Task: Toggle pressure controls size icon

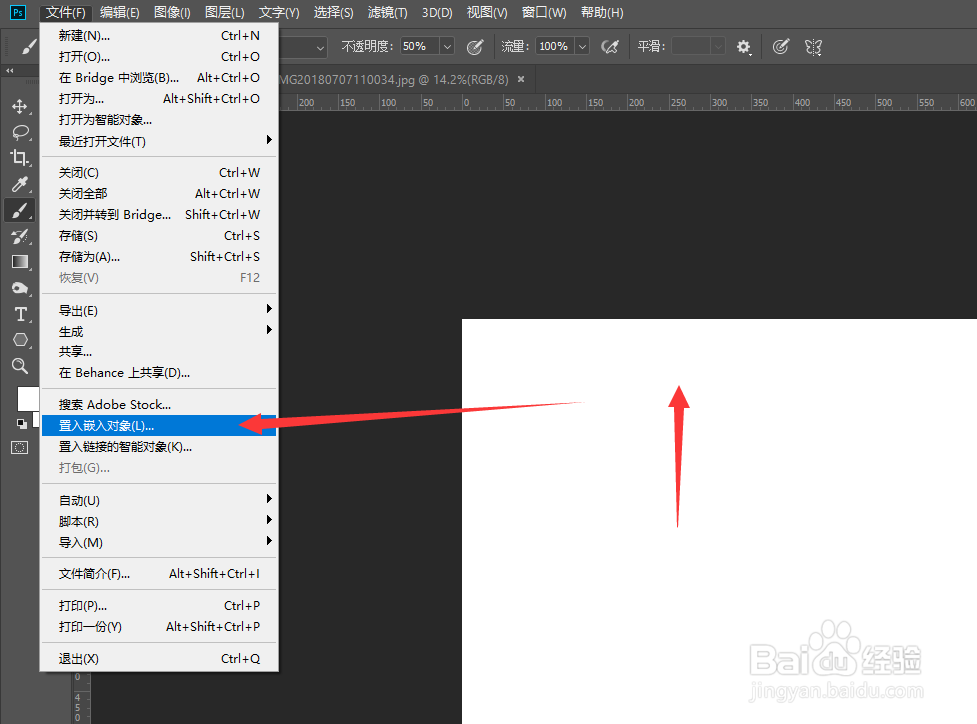Action: tap(780, 47)
